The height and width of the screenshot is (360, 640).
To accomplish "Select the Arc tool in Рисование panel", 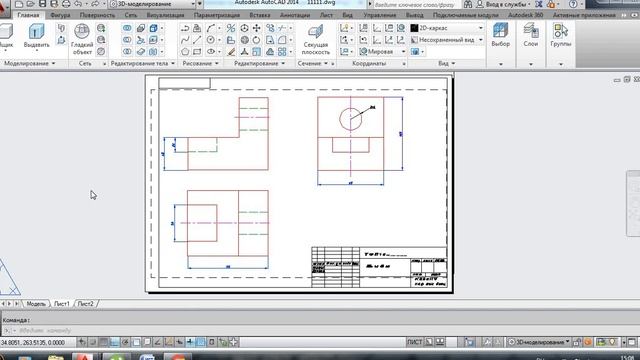I will 211,28.
